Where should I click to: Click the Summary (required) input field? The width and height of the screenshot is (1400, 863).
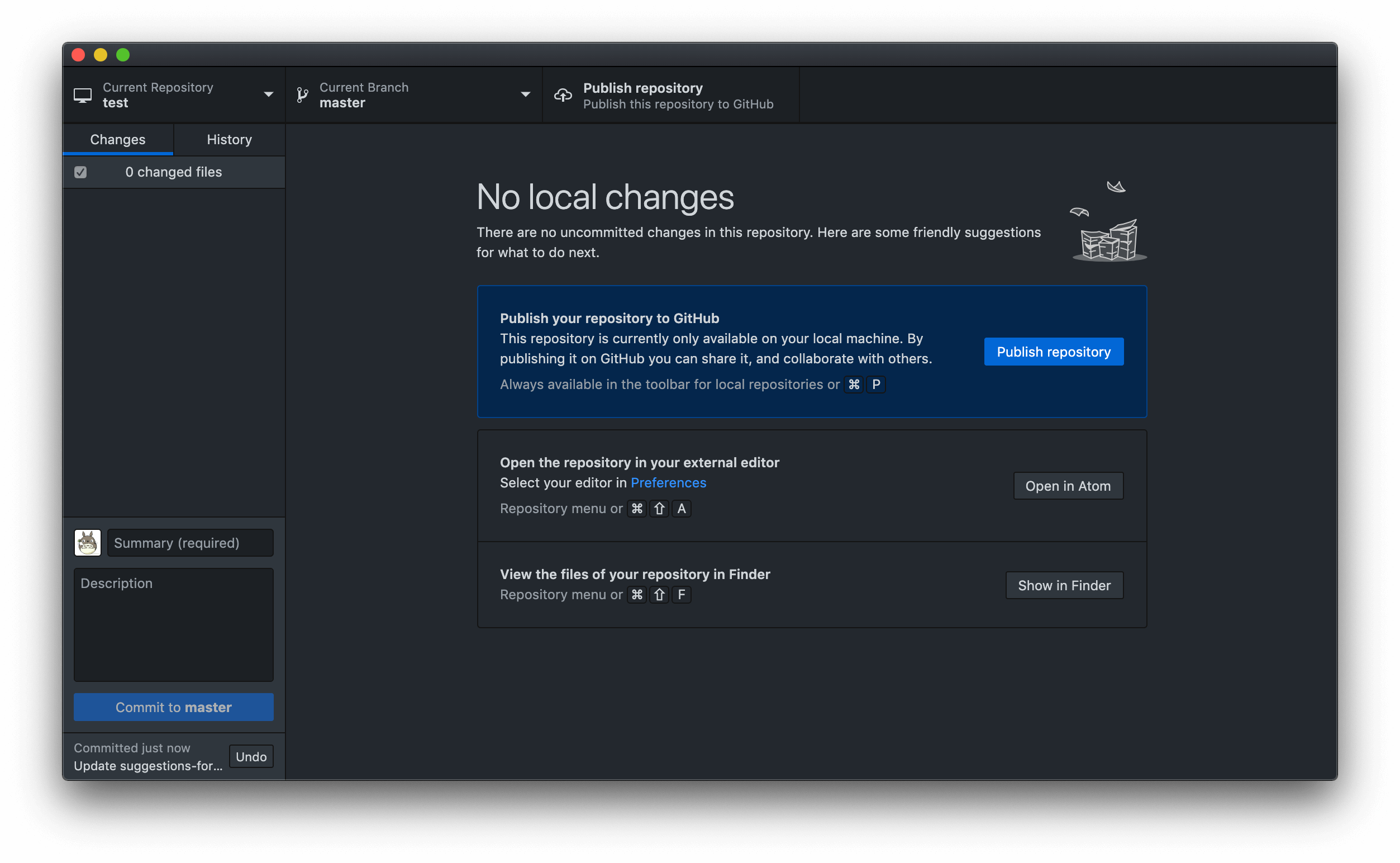(x=191, y=542)
